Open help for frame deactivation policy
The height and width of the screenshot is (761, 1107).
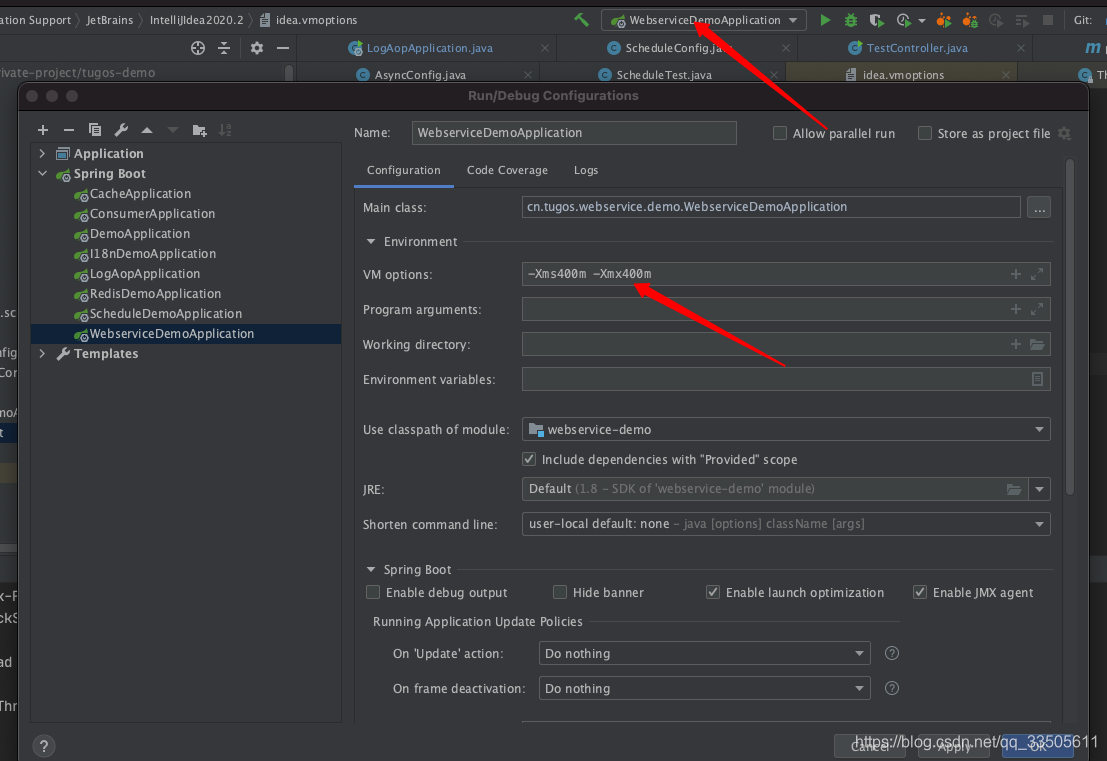coord(892,688)
